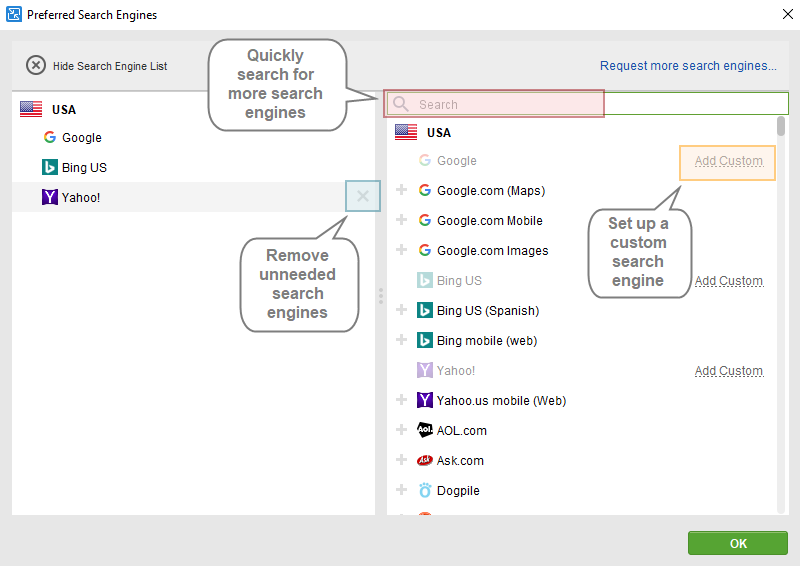This screenshot has width=800, height=566.
Task: Add Ask.com with plus icon
Action: pyautogui.click(x=402, y=460)
